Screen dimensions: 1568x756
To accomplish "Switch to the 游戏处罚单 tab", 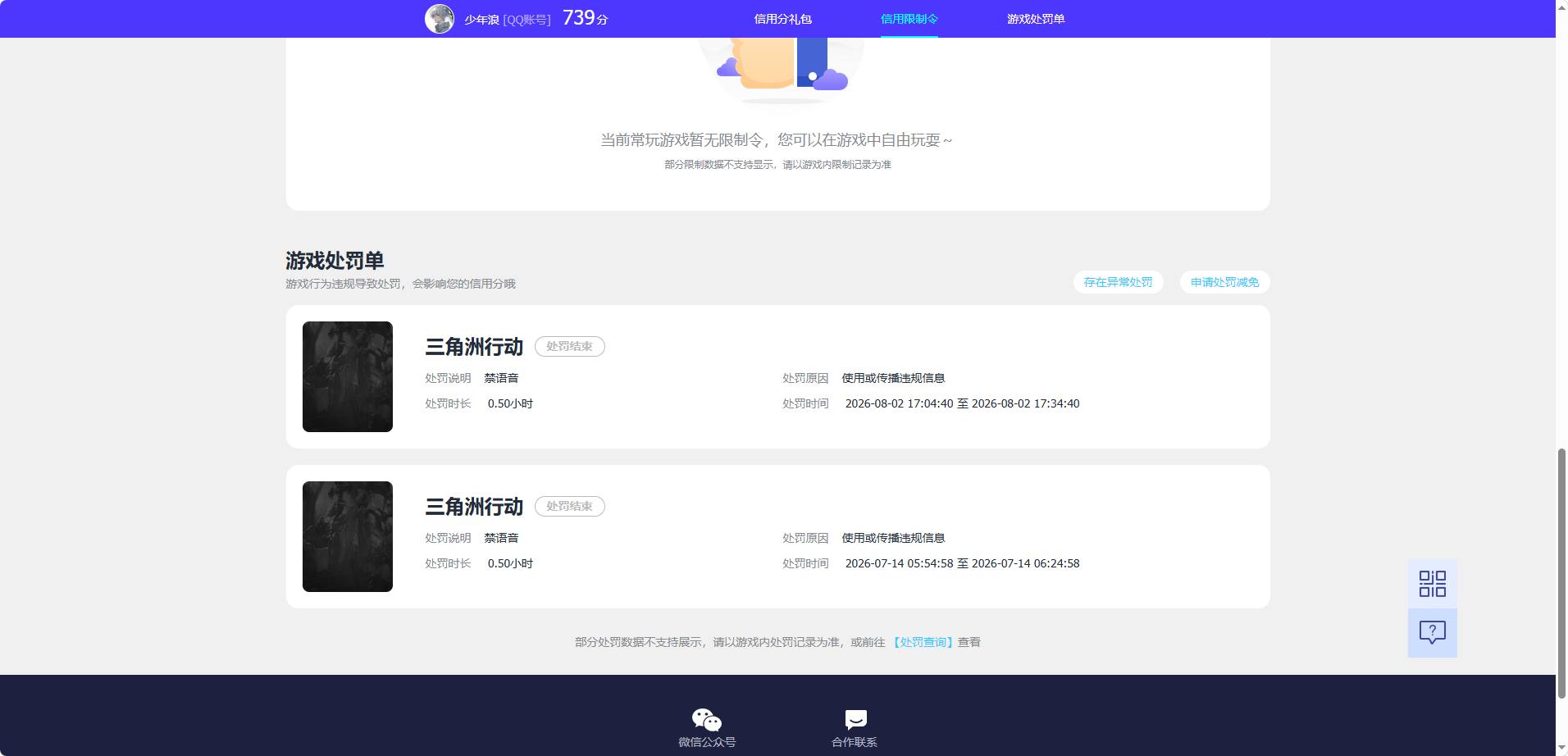I will coord(1036,19).
